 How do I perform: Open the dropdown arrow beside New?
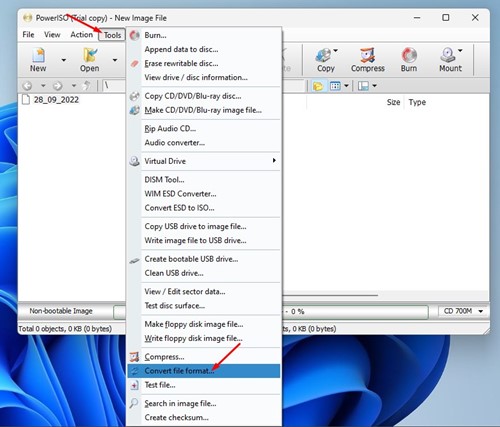click(63, 60)
